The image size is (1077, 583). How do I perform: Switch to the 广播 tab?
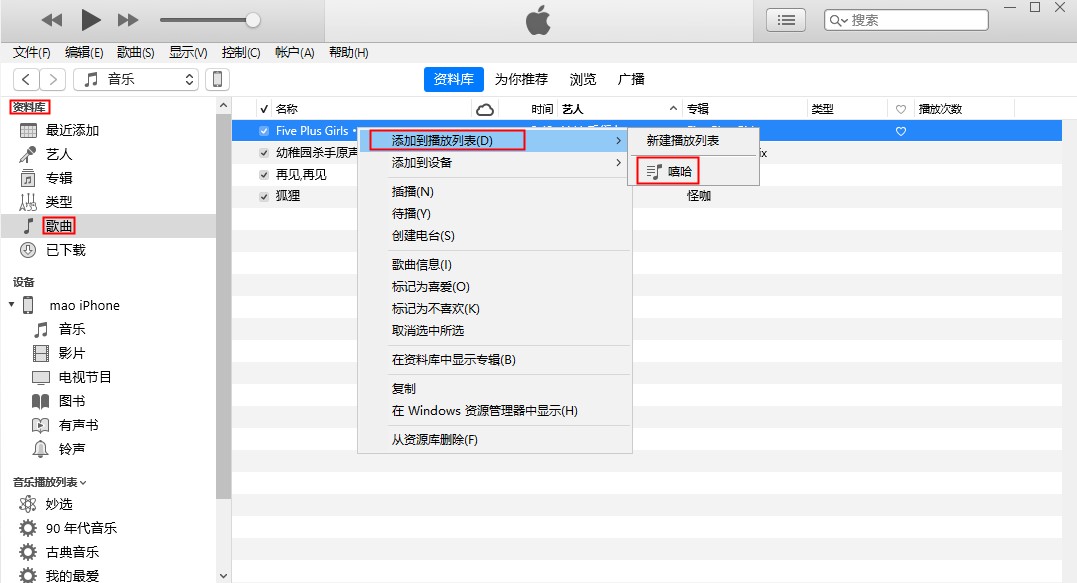point(631,80)
